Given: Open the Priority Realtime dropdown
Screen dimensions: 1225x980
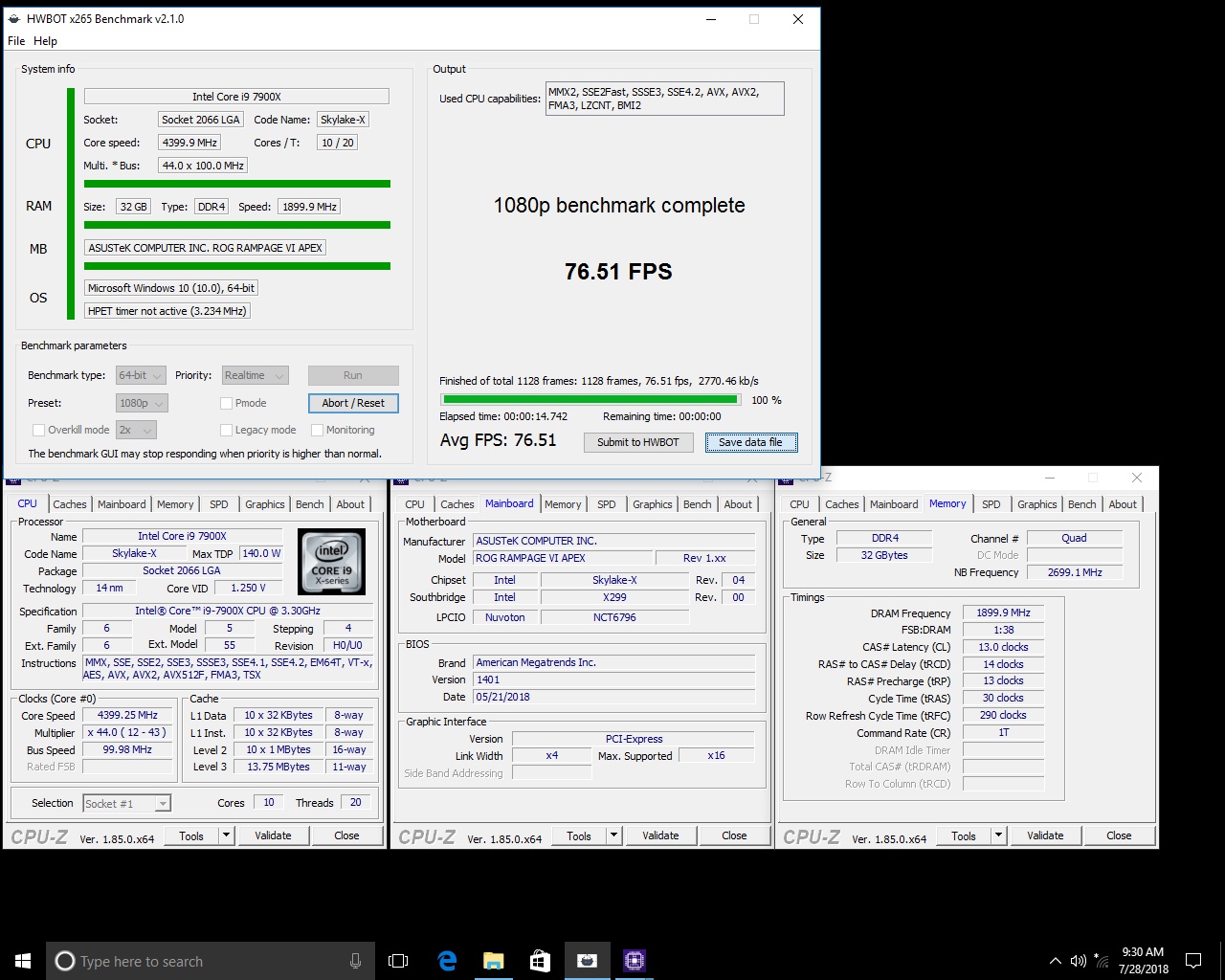Looking at the screenshot, I should point(255,375).
